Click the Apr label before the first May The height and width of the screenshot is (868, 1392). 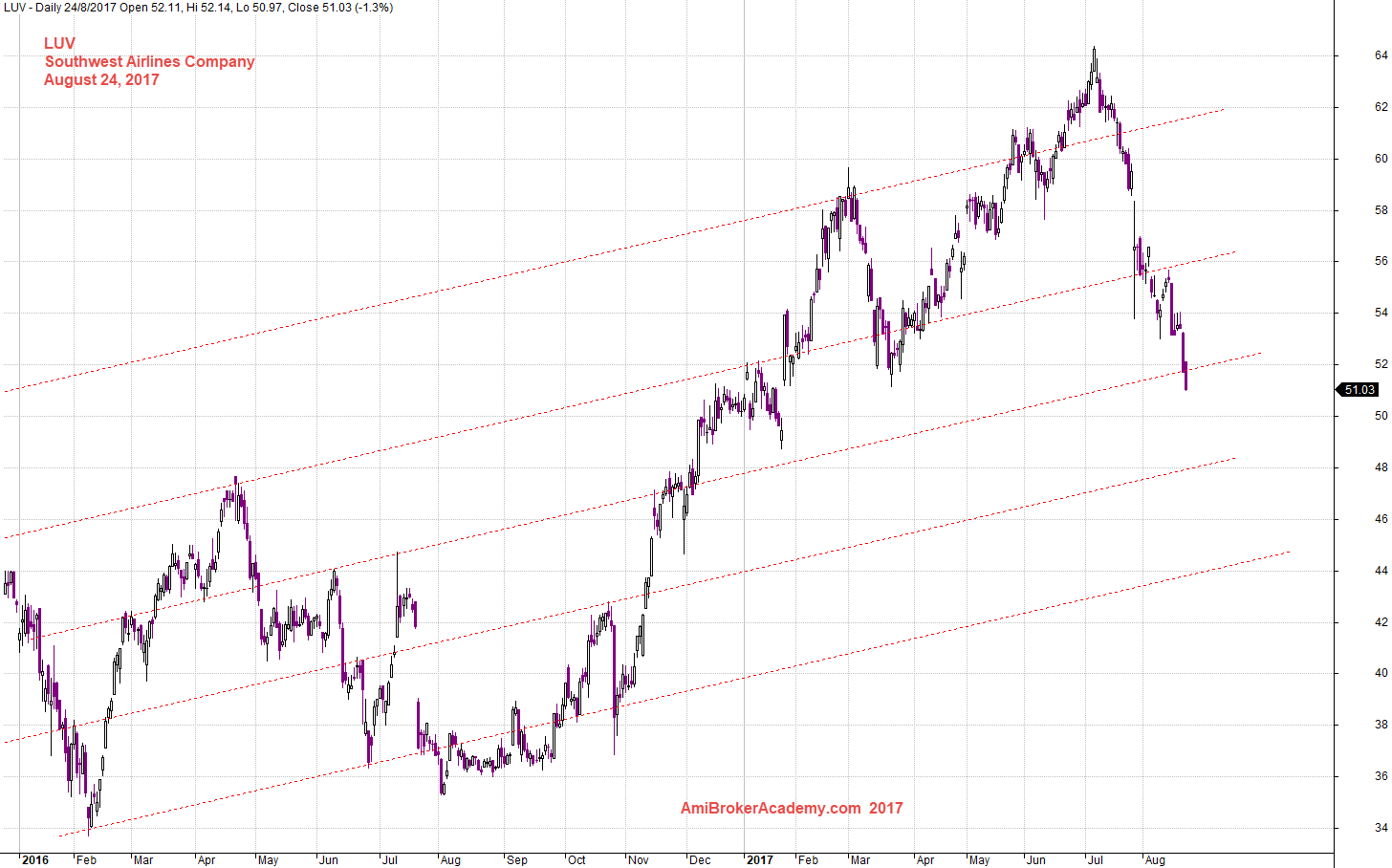207,860
